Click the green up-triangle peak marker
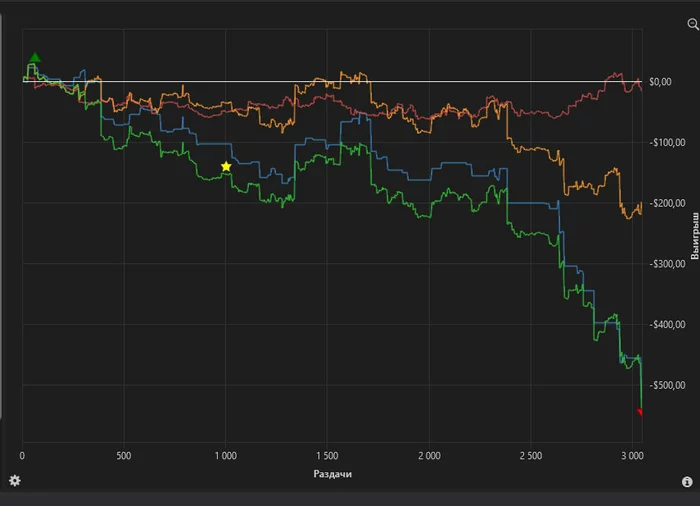This screenshot has height=506, width=700. 36,58
